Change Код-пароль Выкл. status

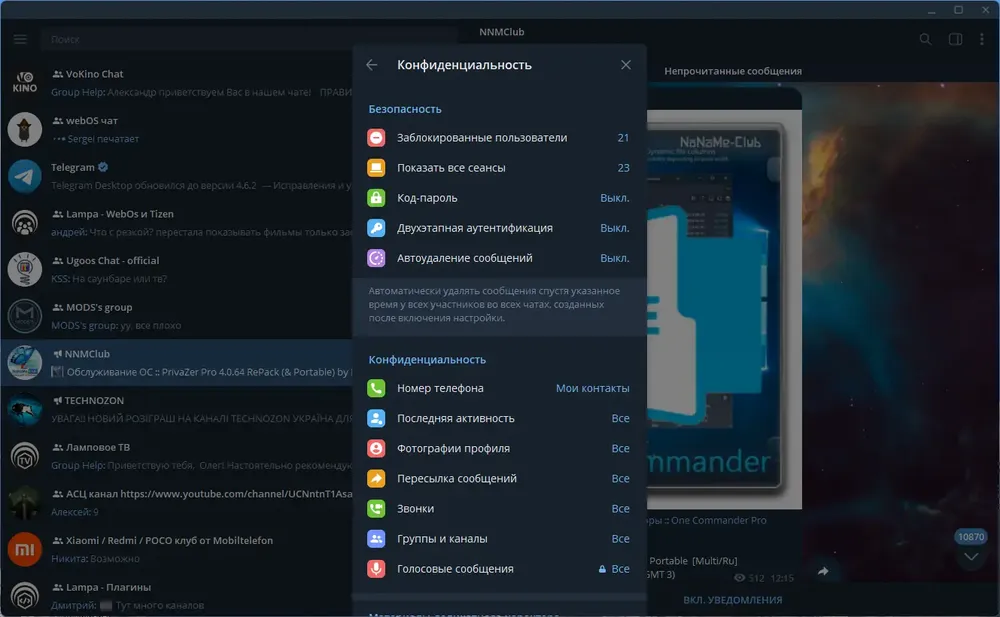(x=614, y=198)
